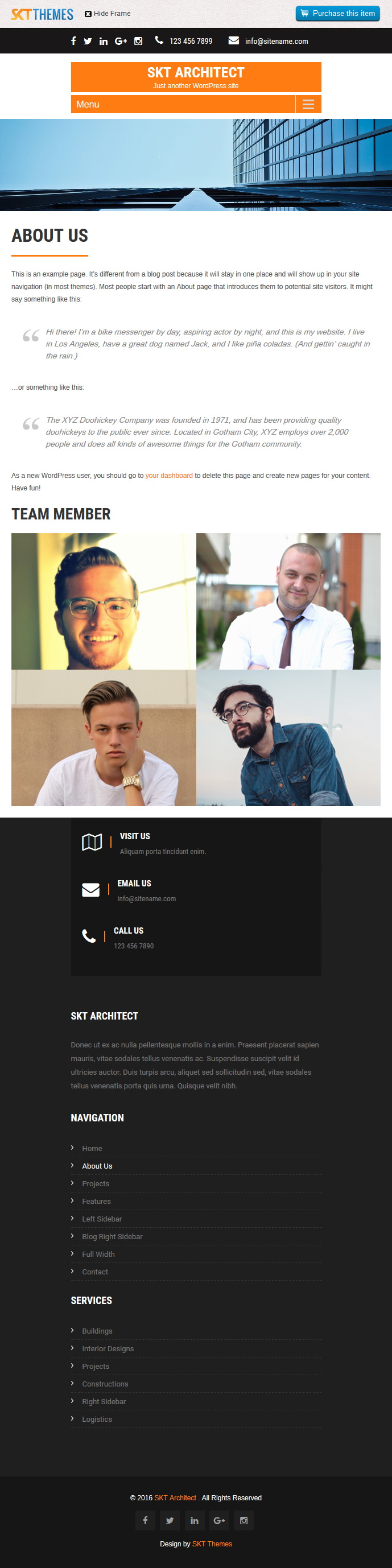Image resolution: width=392 pixels, height=1568 pixels.
Task: Click the footer Facebook square icon
Action: click(145, 1520)
